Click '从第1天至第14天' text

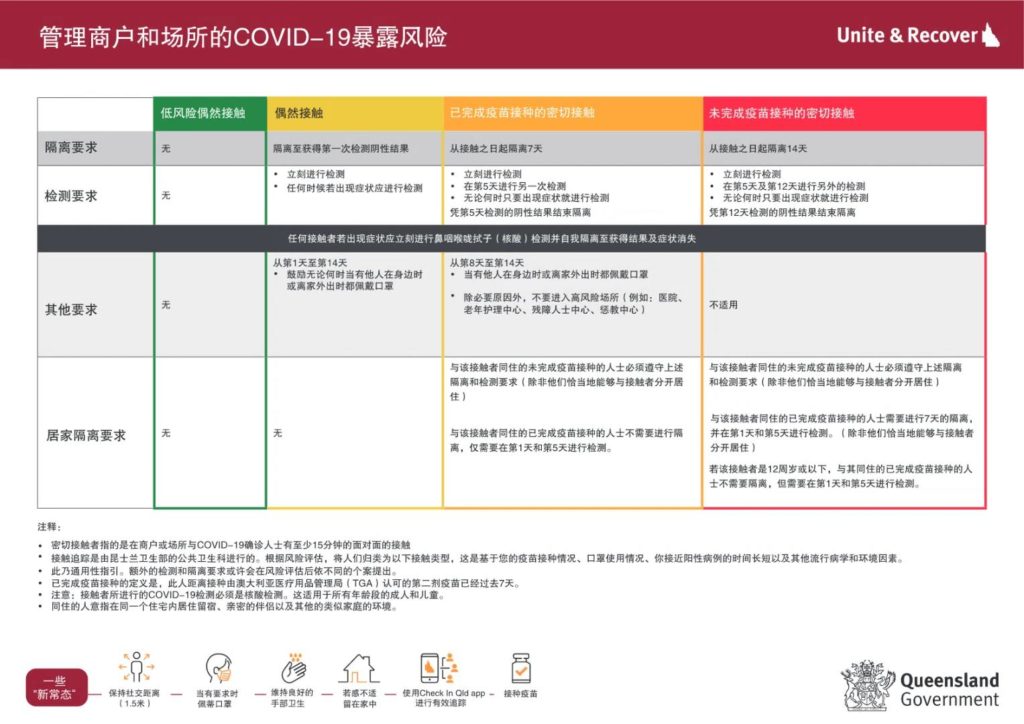310,262
